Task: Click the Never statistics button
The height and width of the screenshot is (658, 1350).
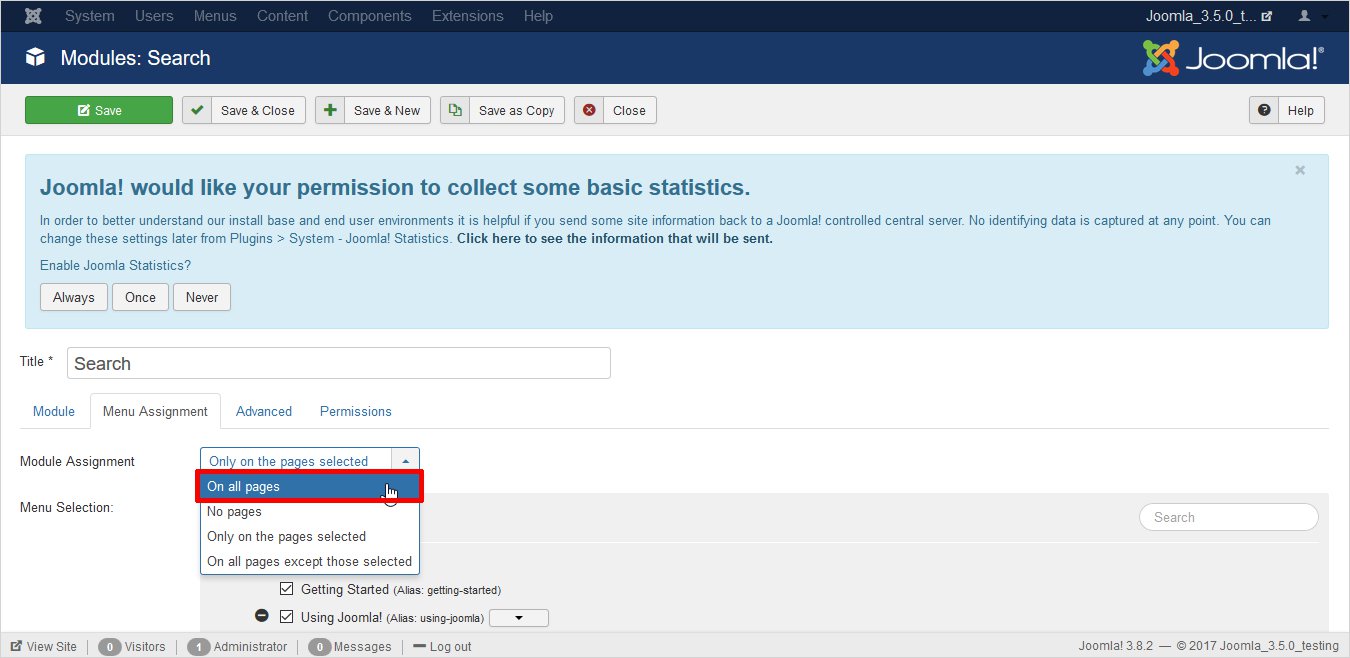Action: 201,297
